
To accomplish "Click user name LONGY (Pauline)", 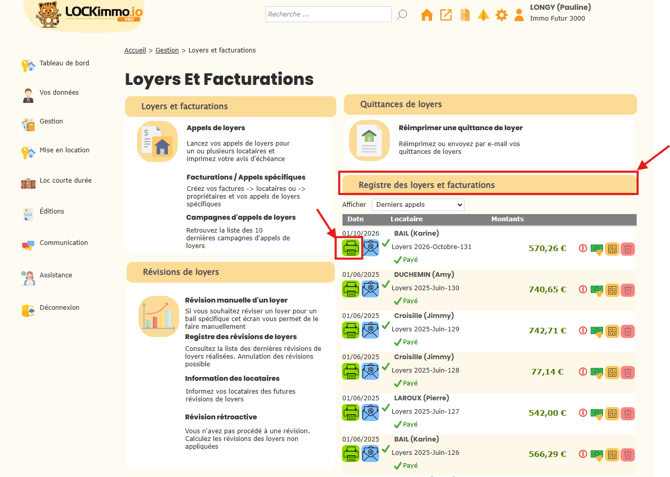I will 561,7.
